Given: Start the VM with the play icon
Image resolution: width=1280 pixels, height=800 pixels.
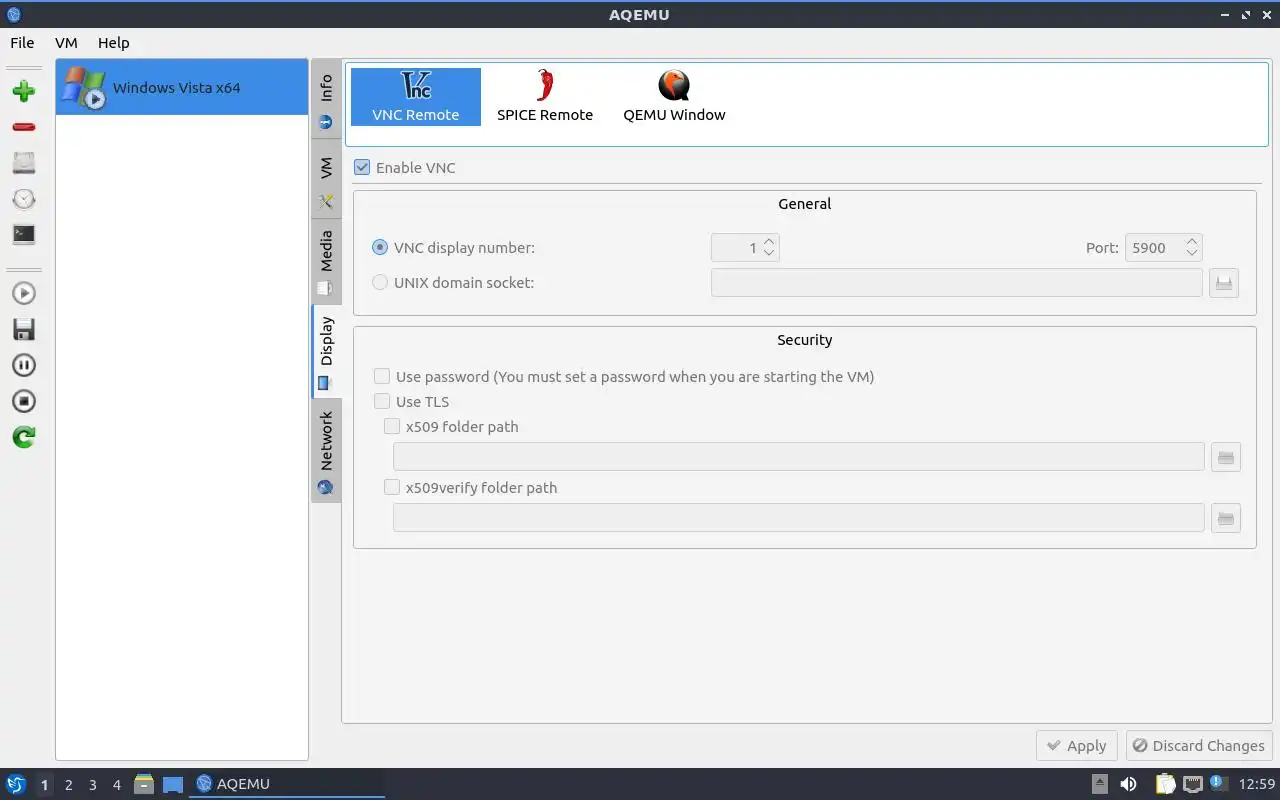Looking at the screenshot, I should point(24,293).
